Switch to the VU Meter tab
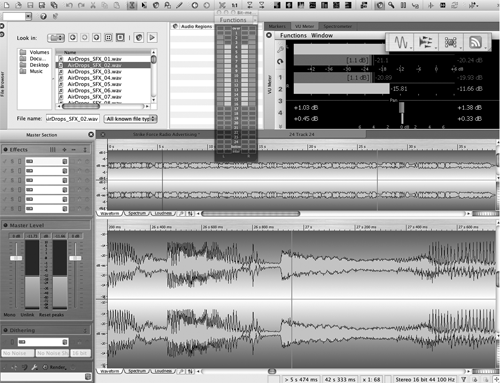 tap(304, 26)
